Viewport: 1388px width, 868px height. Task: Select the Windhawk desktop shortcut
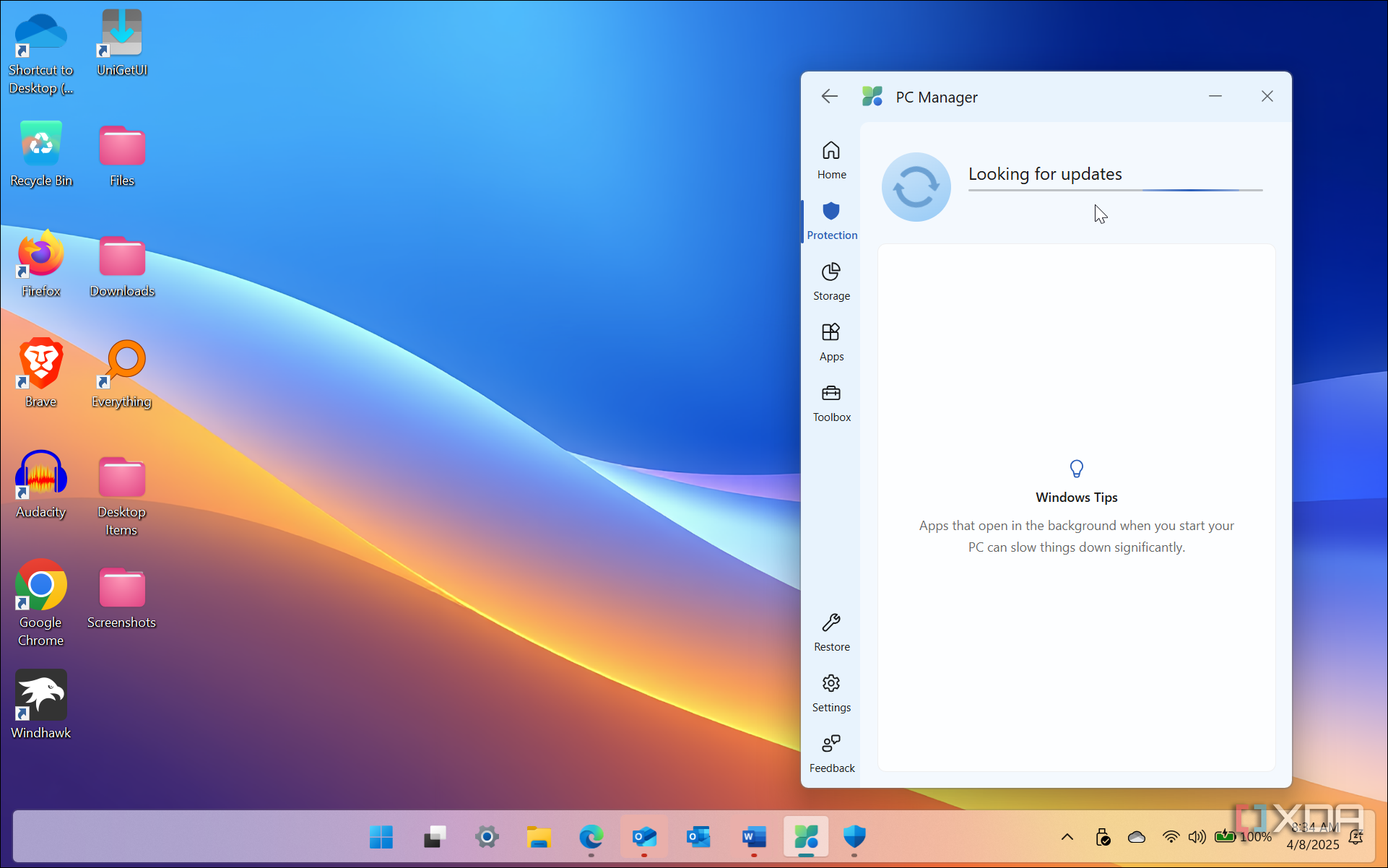(41, 705)
